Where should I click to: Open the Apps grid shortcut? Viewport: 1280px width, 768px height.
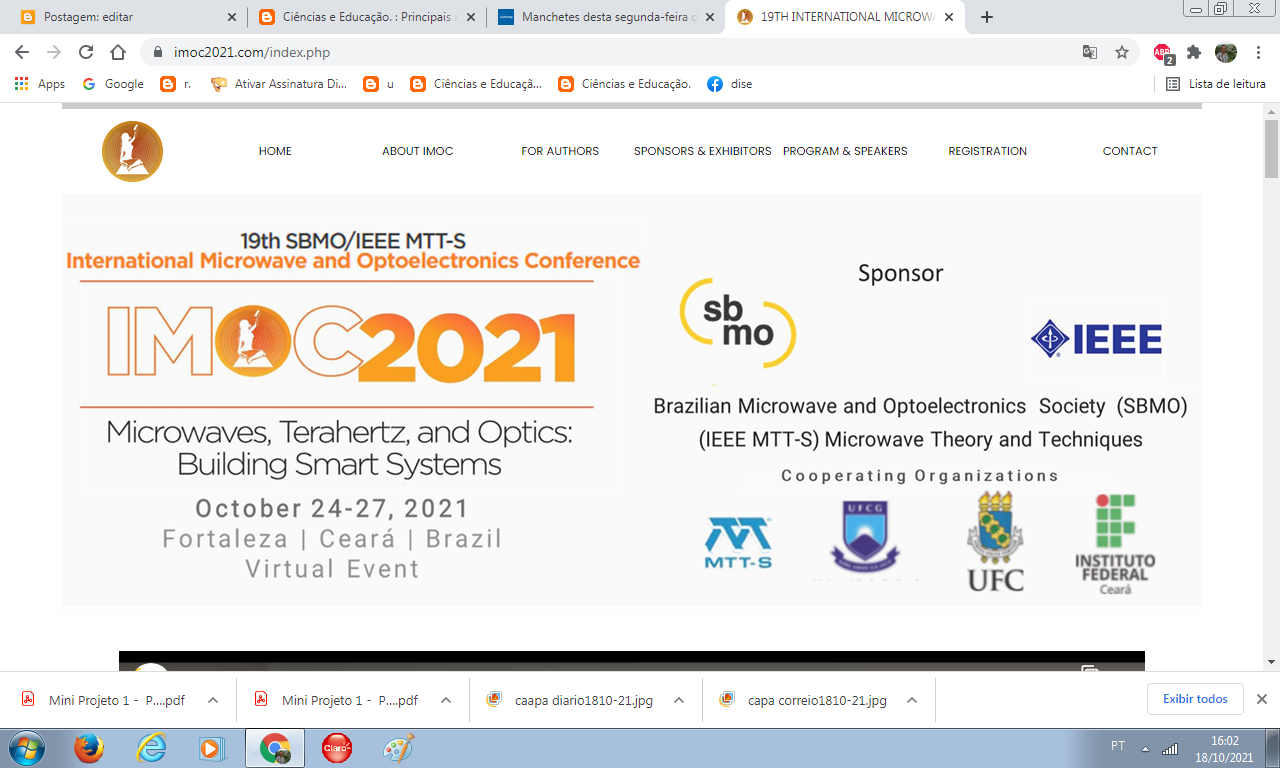coord(40,84)
